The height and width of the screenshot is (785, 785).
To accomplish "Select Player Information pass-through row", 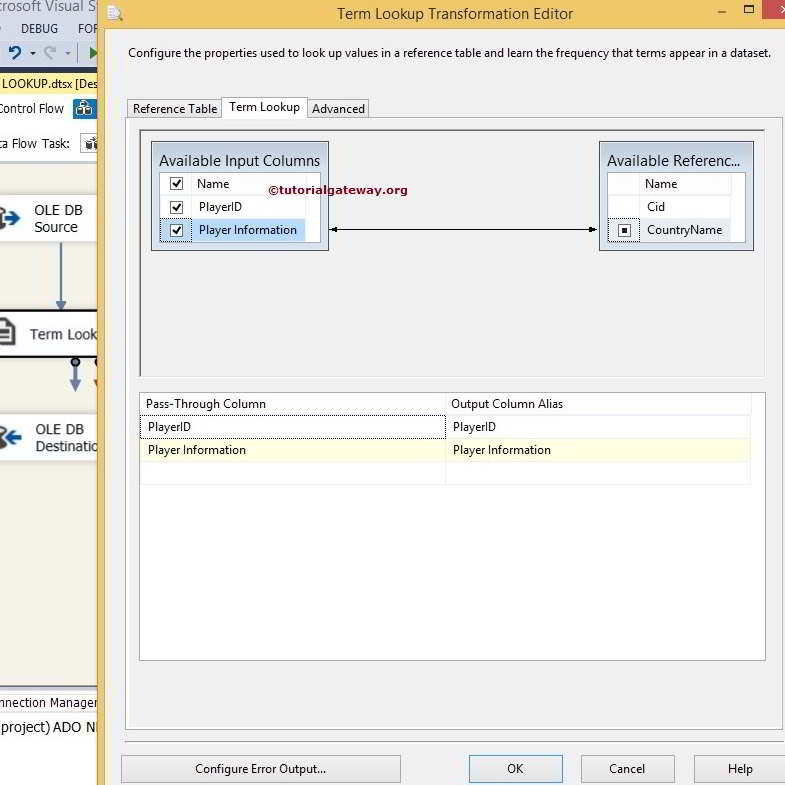I will [292, 450].
